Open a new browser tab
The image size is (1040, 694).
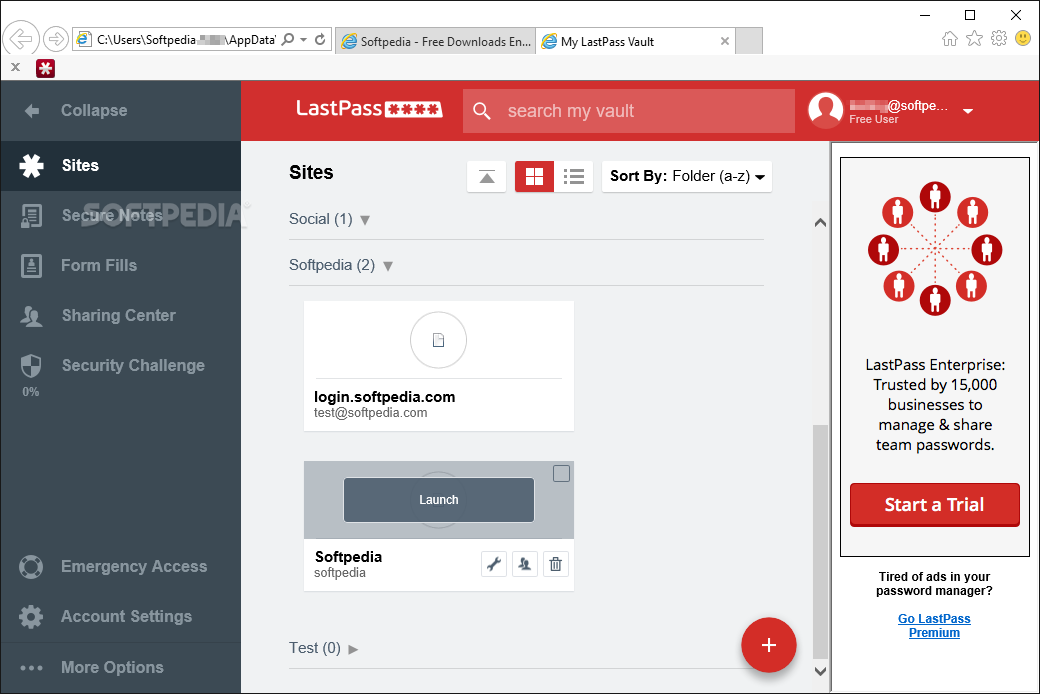tap(749, 41)
